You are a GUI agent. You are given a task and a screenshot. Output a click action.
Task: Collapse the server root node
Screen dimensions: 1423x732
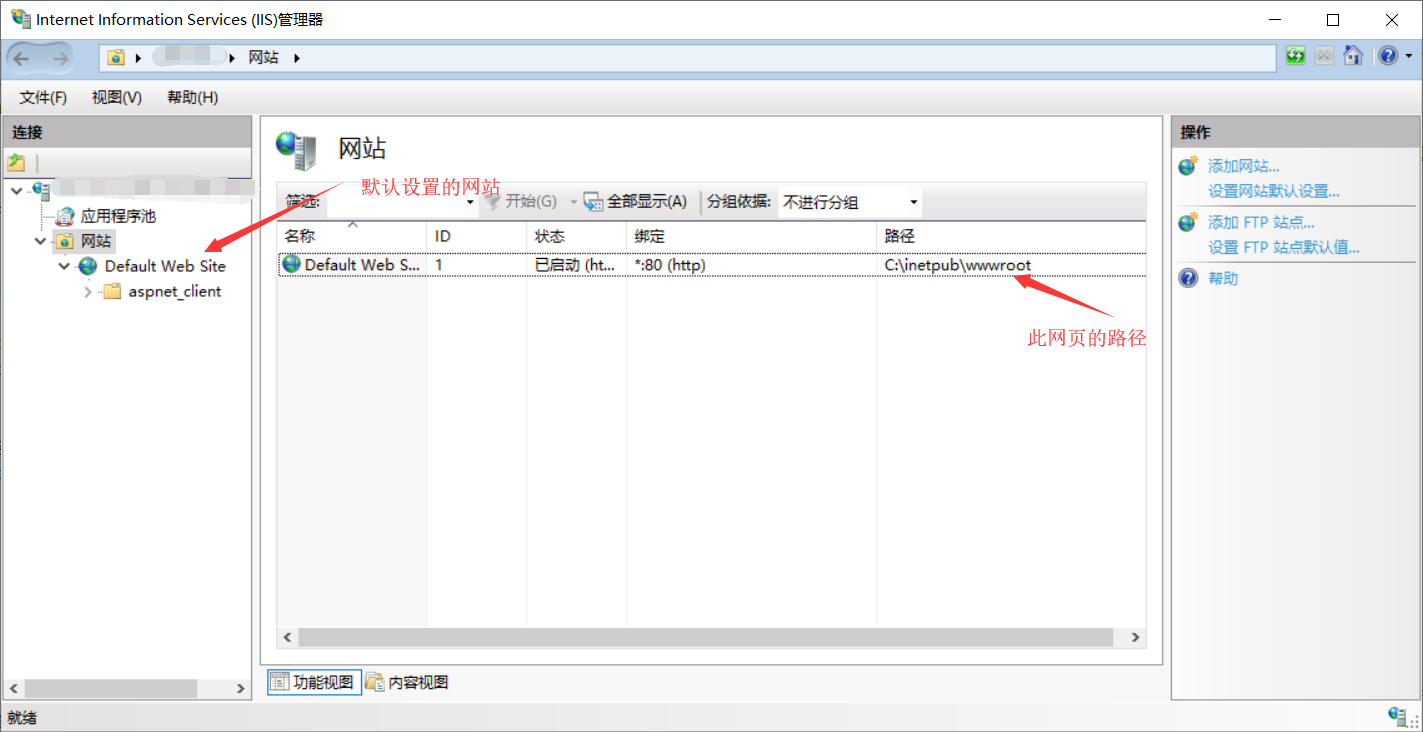click(16, 190)
